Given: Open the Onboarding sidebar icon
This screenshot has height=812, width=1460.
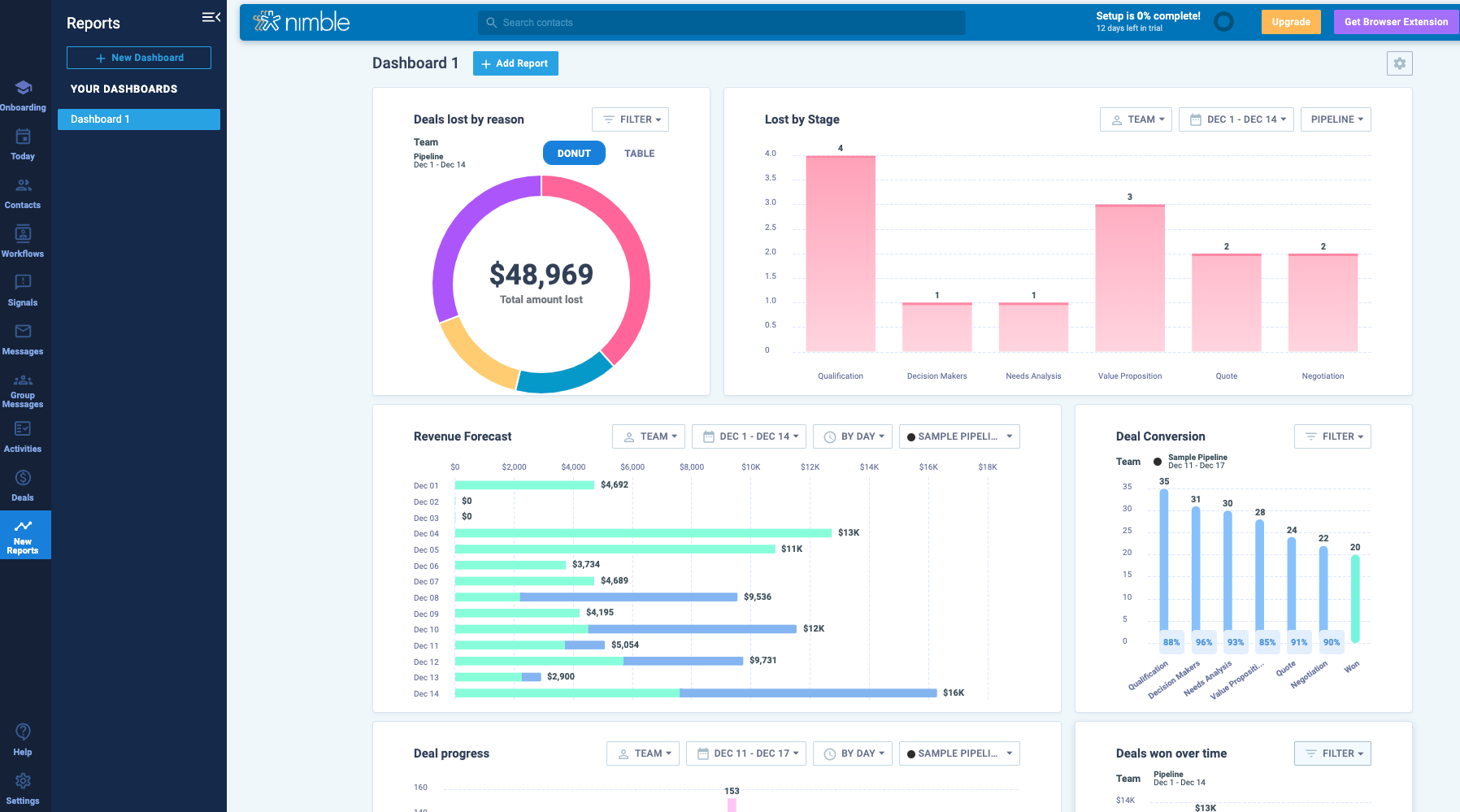Looking at the screenshot, I should 23,88.
